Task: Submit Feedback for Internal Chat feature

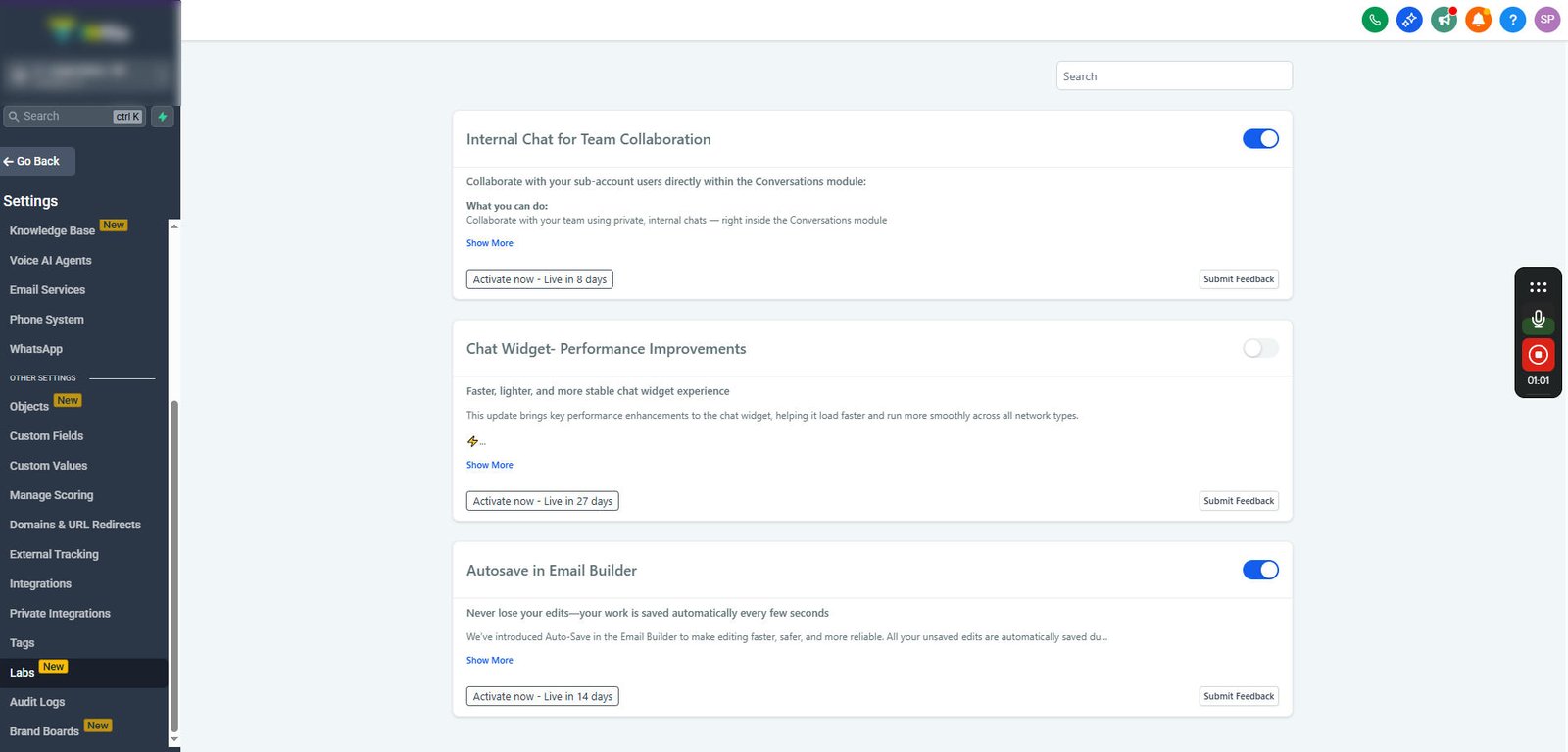Action: 1239,279
